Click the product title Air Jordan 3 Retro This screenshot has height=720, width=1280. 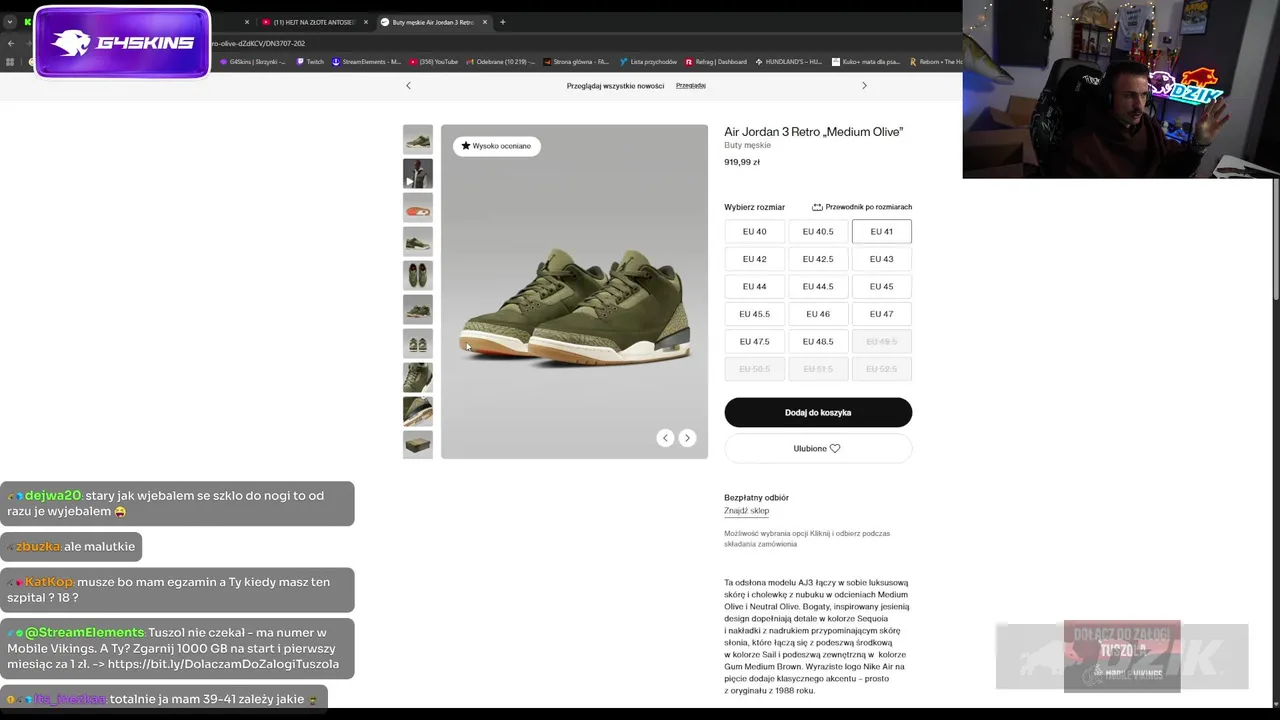(813, 132)
